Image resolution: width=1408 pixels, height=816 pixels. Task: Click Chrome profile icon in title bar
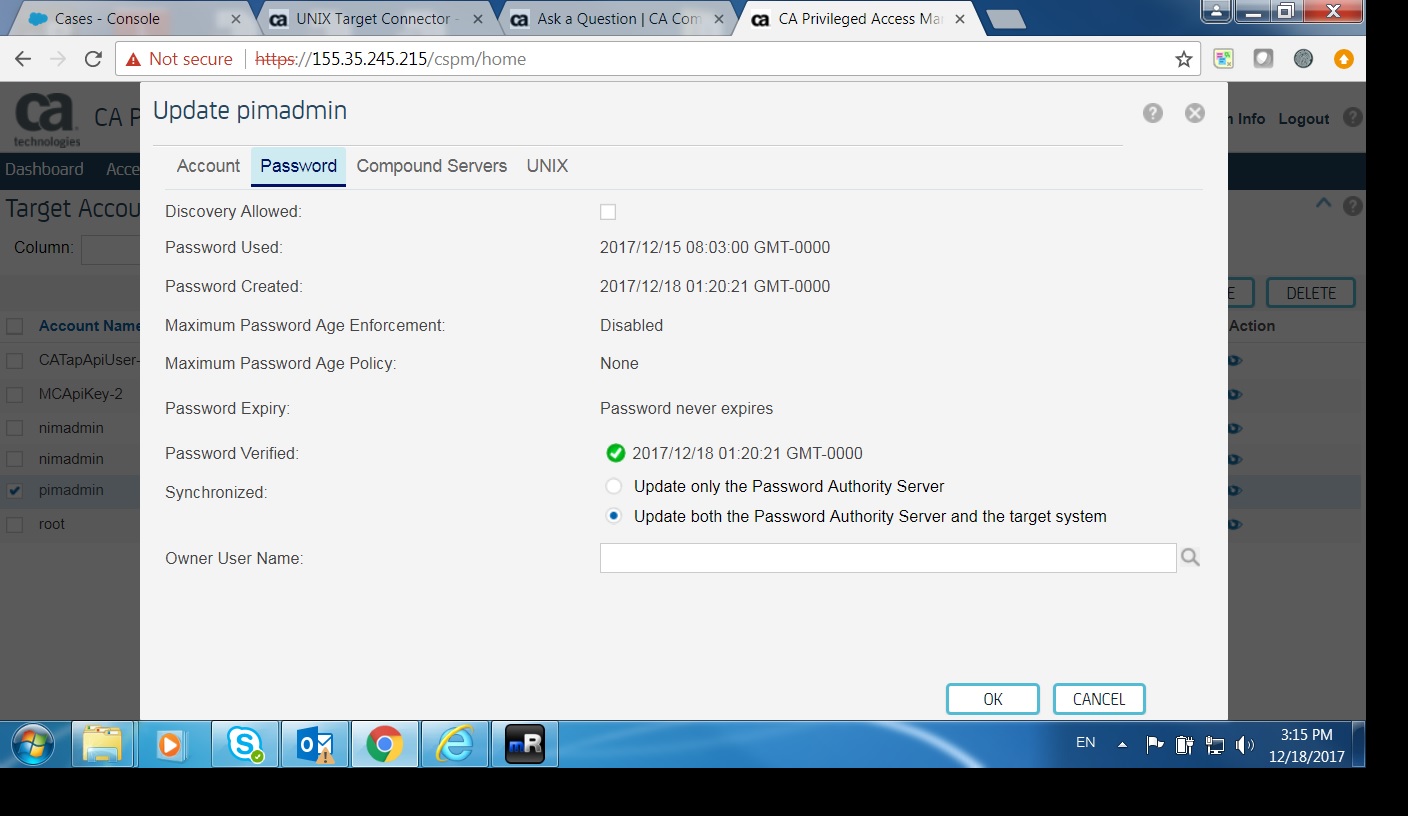1216,10
